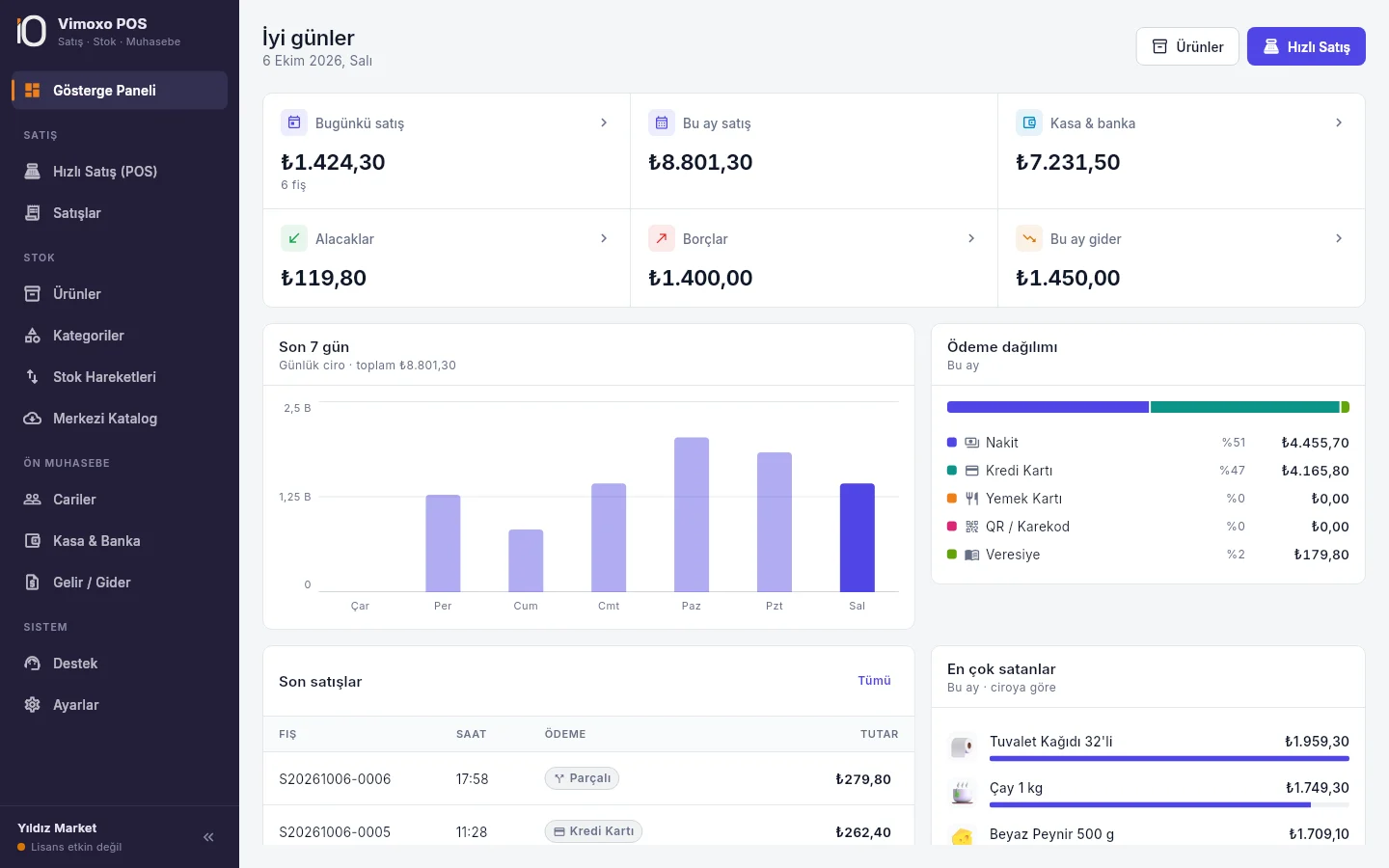
Task: Open Stok Hareketleri in the sidebar
Action: (120, 377)
